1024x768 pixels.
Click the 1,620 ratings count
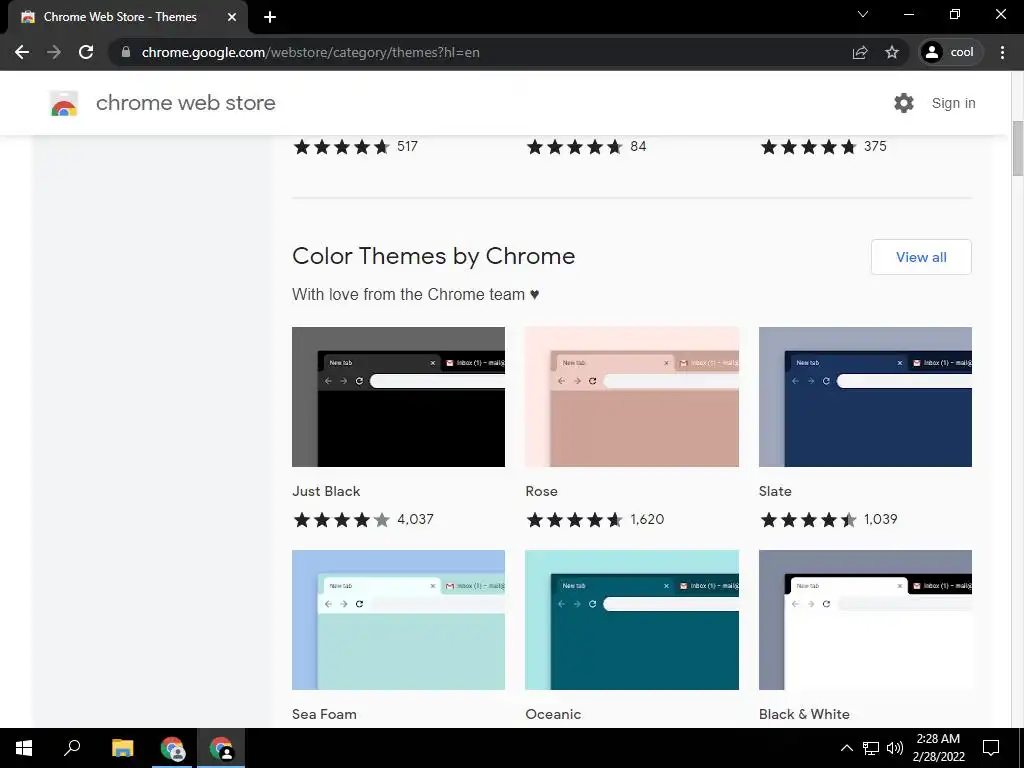point(647,519)
